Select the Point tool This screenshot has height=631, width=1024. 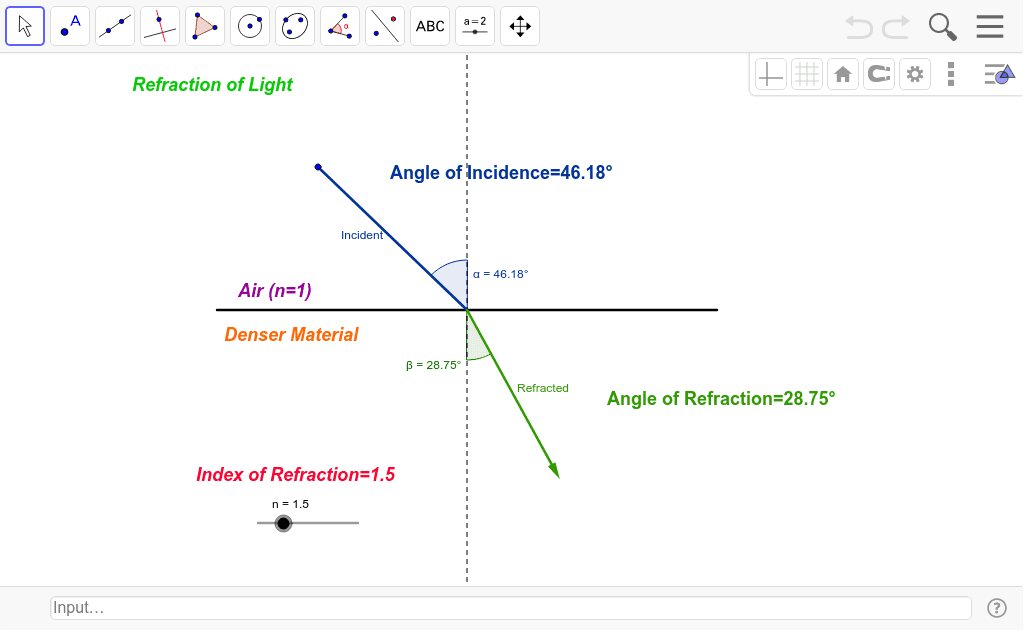tap(70, 26)
